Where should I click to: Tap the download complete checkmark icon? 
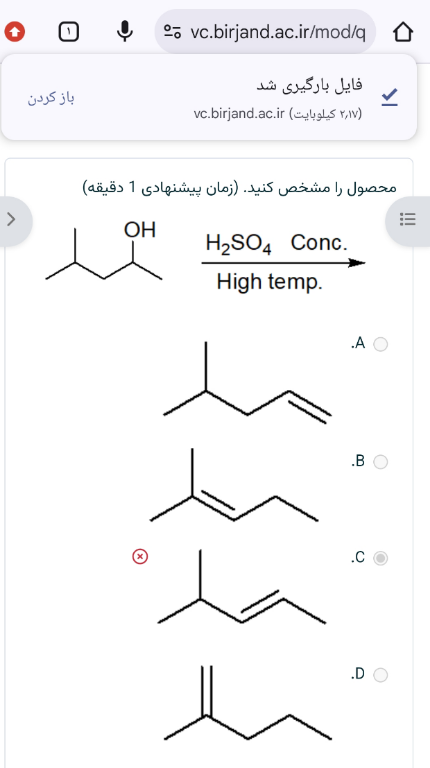[390, 97]
